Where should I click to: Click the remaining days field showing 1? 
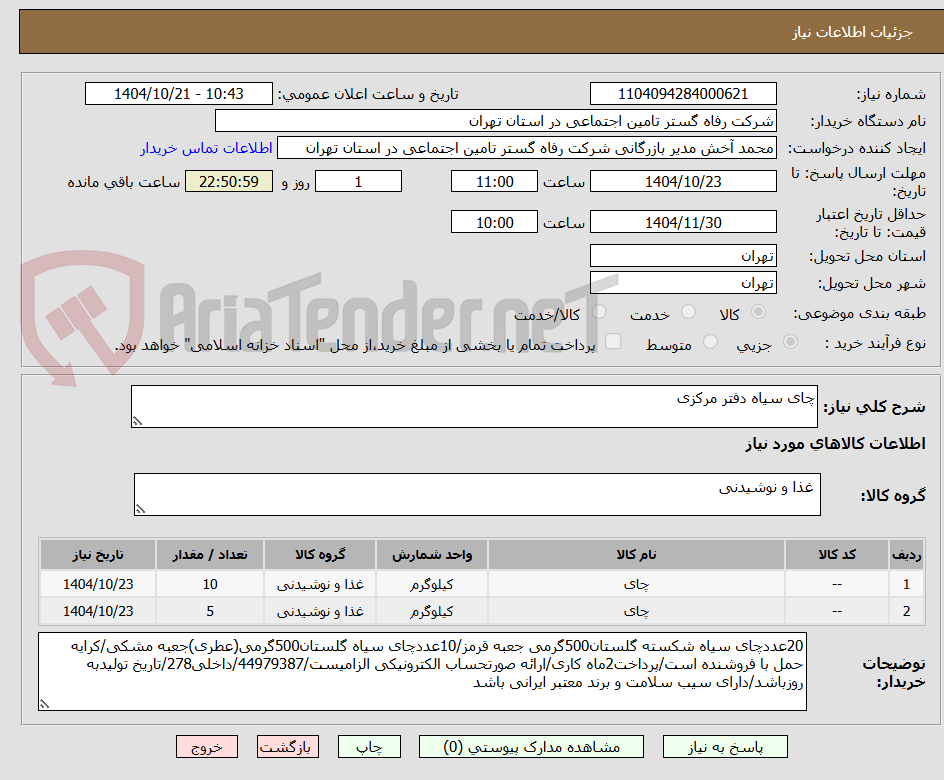pyautogui.click(x=358, y=181)
